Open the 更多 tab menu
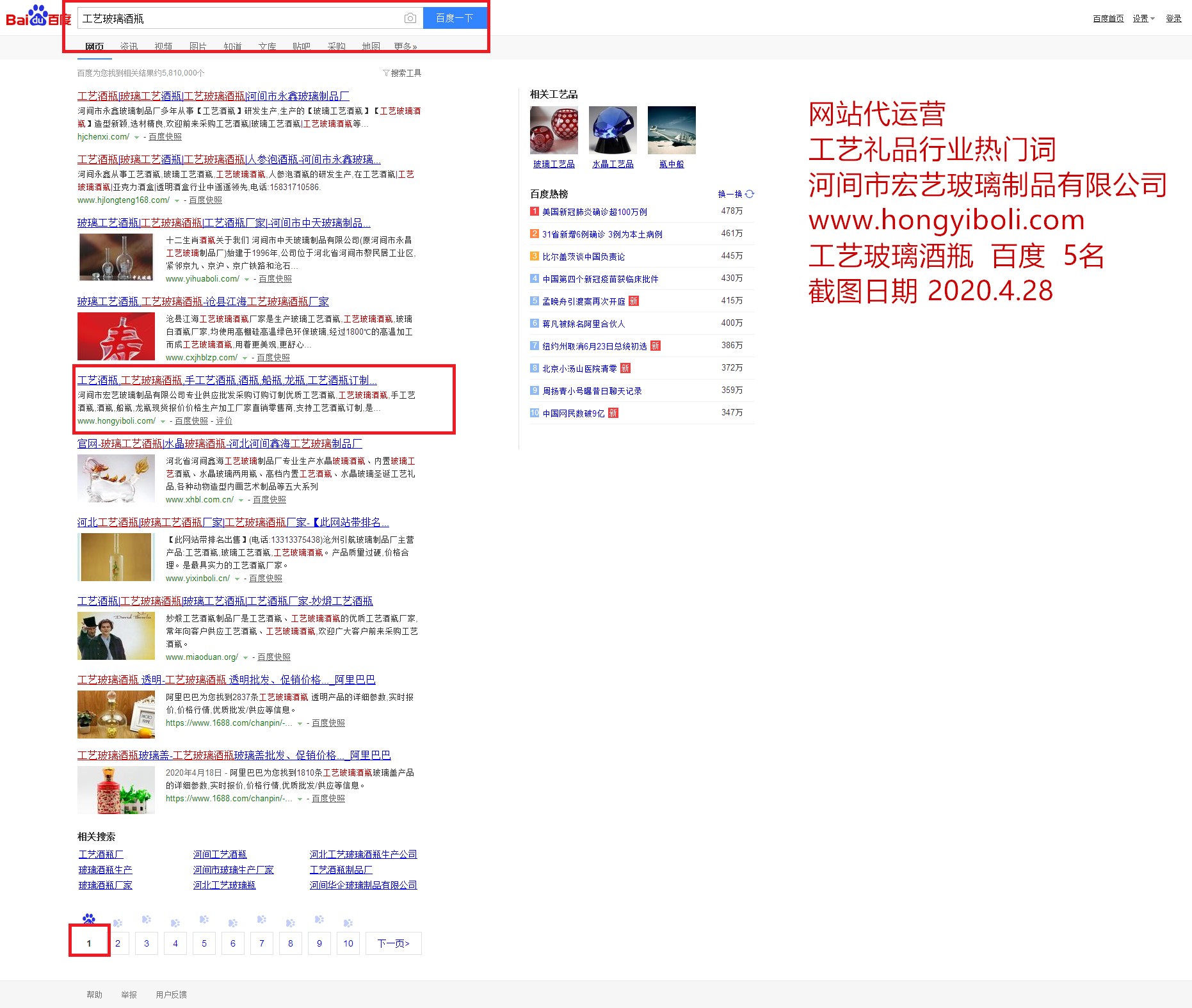 coord(405,46)
